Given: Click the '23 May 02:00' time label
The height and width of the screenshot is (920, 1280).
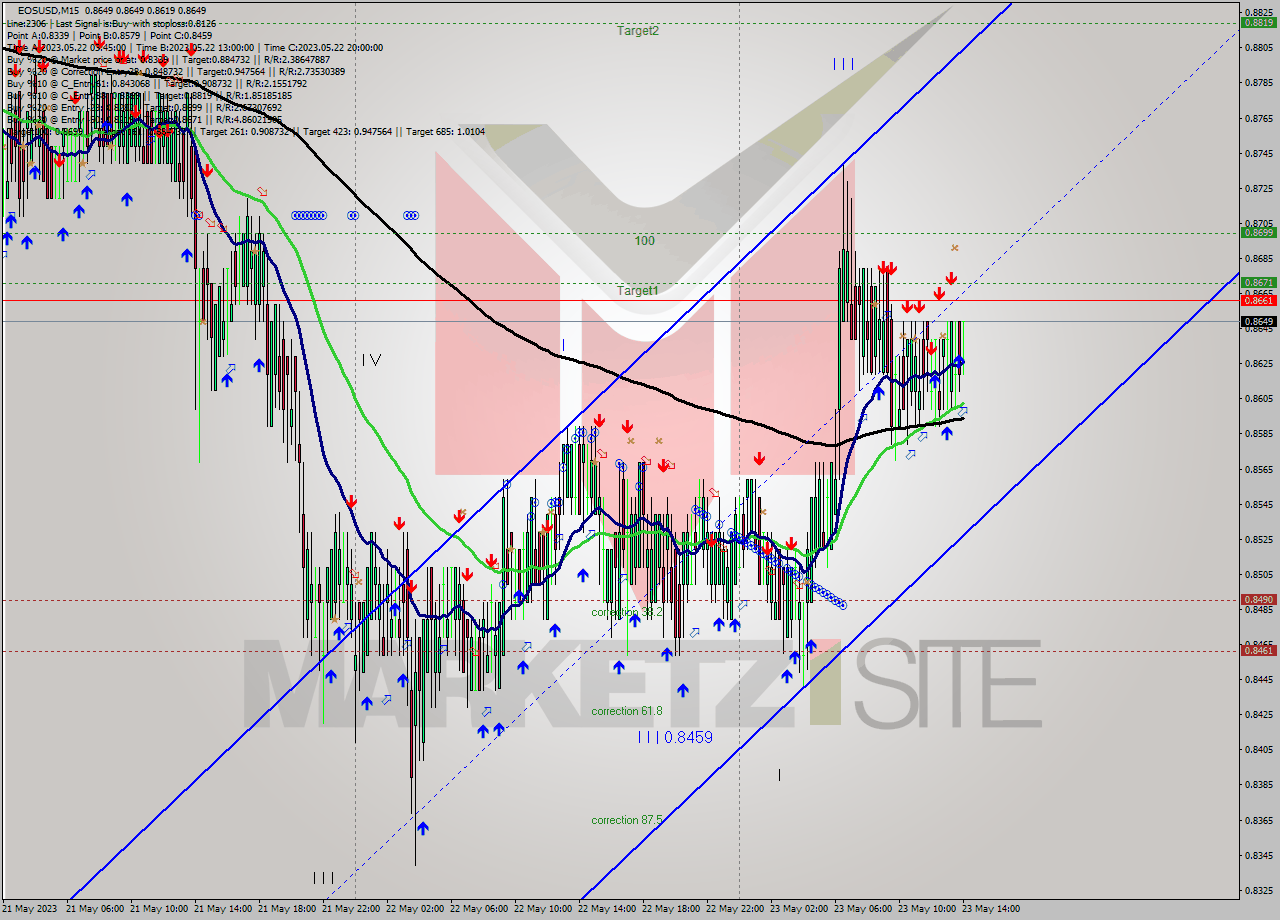Looking at the screenshot, I should click(799, 909).
